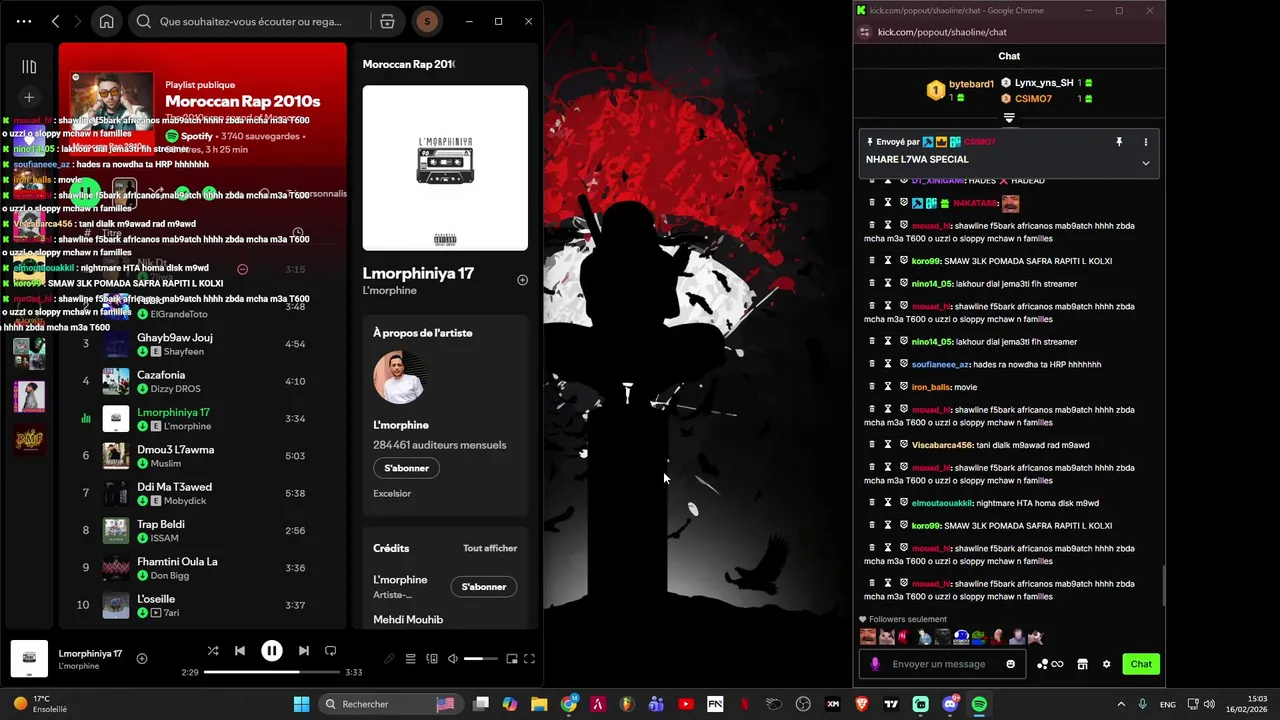Image resolution: width=1280 pixels, height=720 pixels.
Task: Go to Spotify Home
Action: [106, 21]
